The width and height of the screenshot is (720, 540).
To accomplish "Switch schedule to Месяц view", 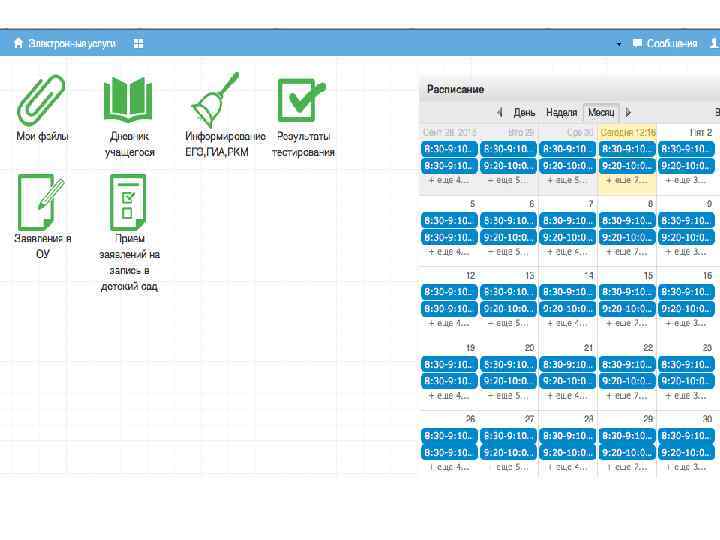I will [x=601, y=112].
